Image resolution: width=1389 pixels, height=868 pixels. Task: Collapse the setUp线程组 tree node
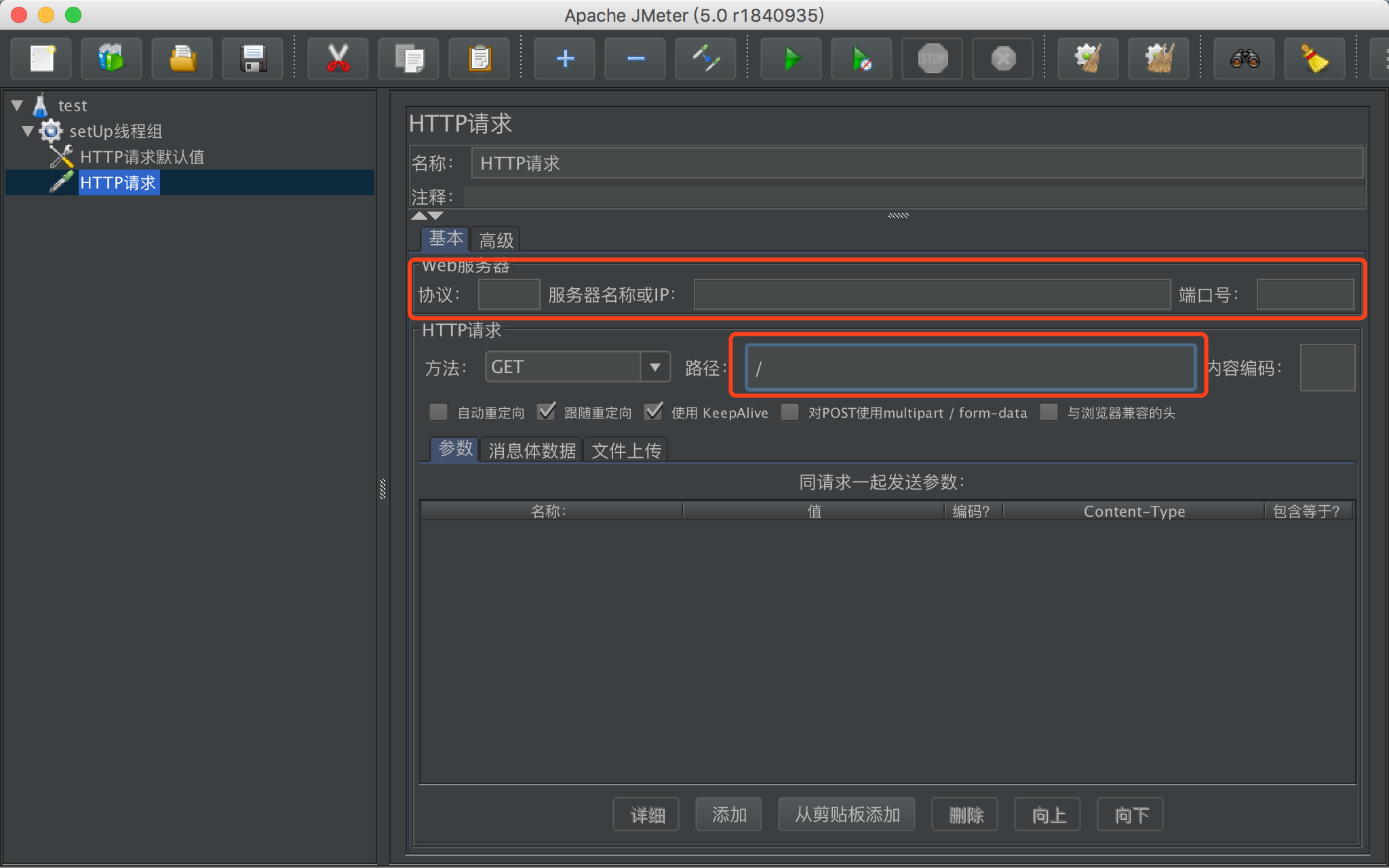28,131
